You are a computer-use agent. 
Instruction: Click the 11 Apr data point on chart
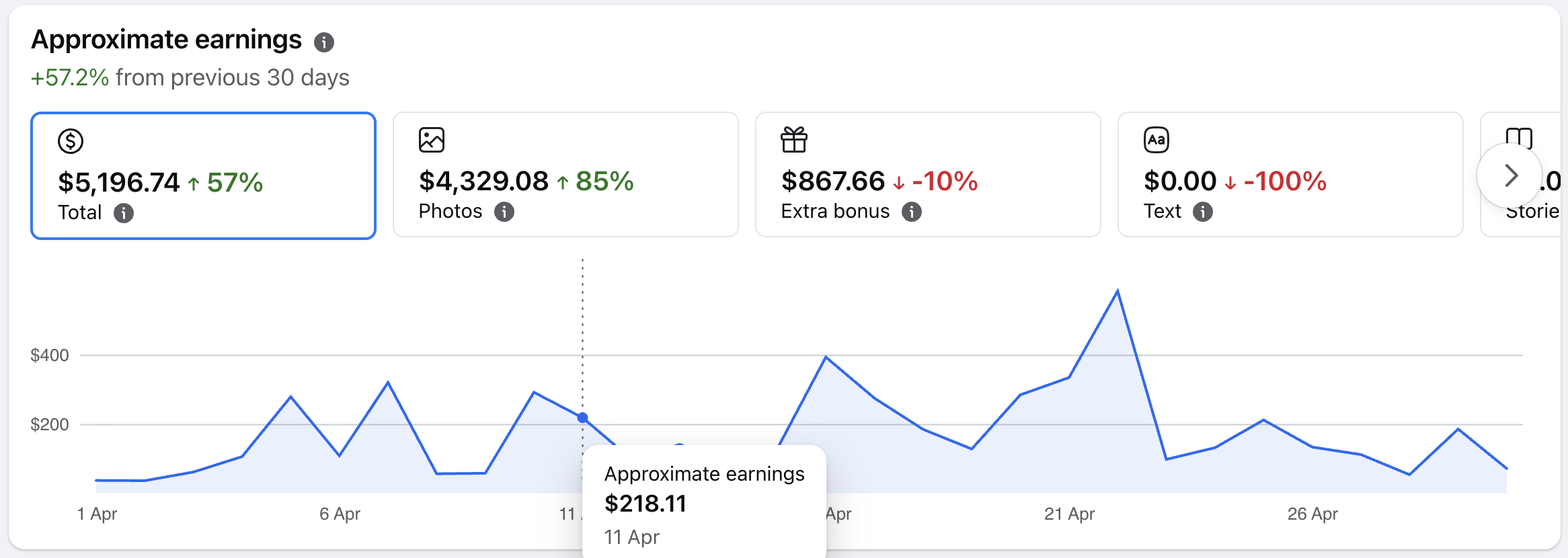click(x=583, y=418)
